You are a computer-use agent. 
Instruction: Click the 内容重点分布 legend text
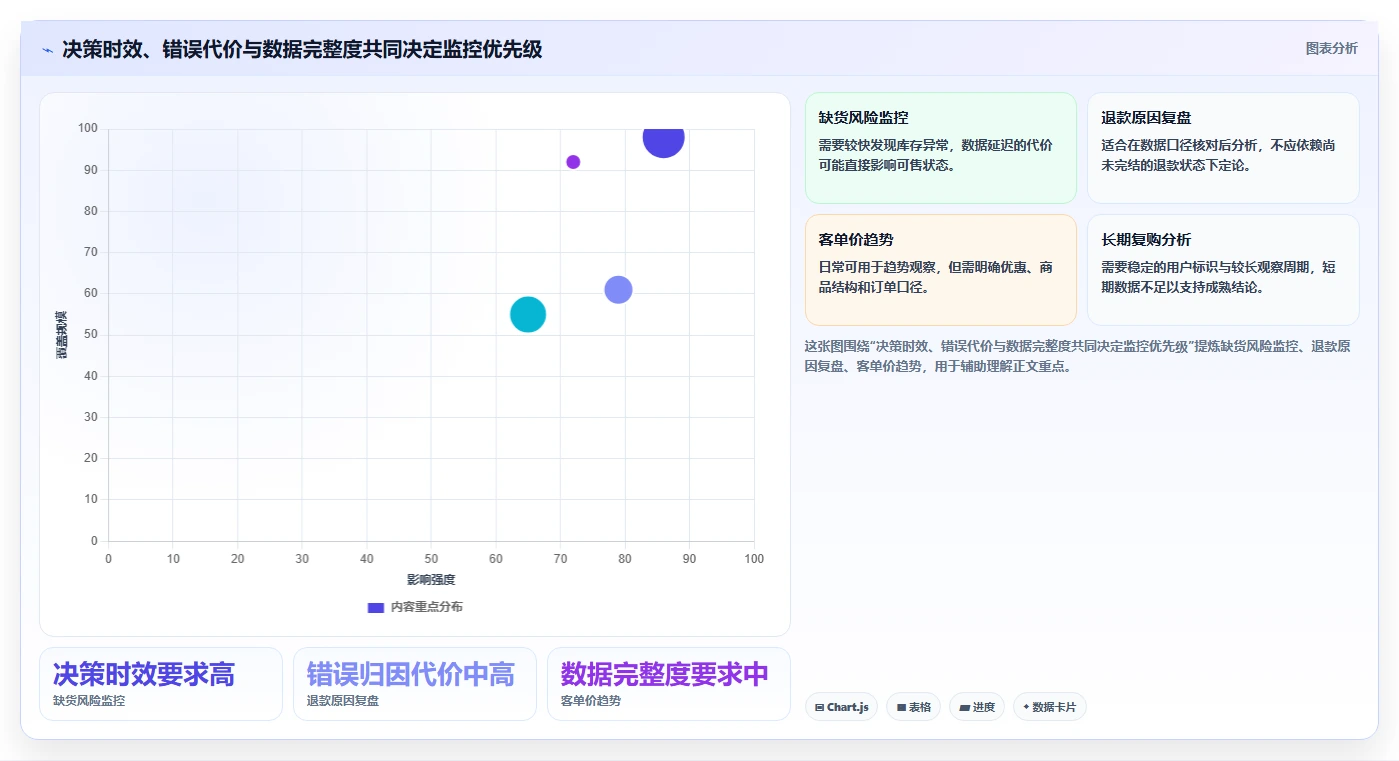pos(426,607)
